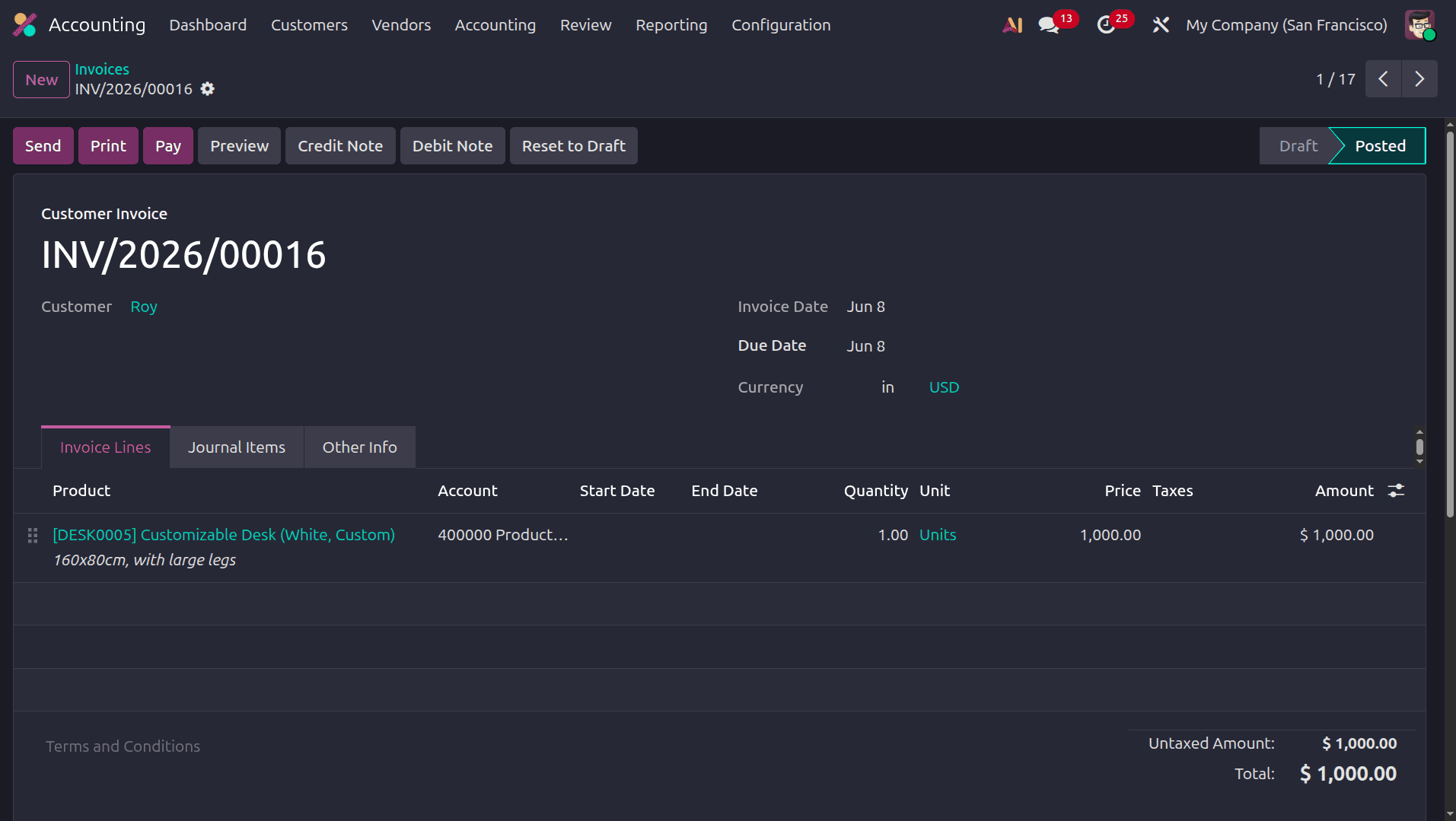
Task: Click the Print button
Action: click(x=108, y=145)
